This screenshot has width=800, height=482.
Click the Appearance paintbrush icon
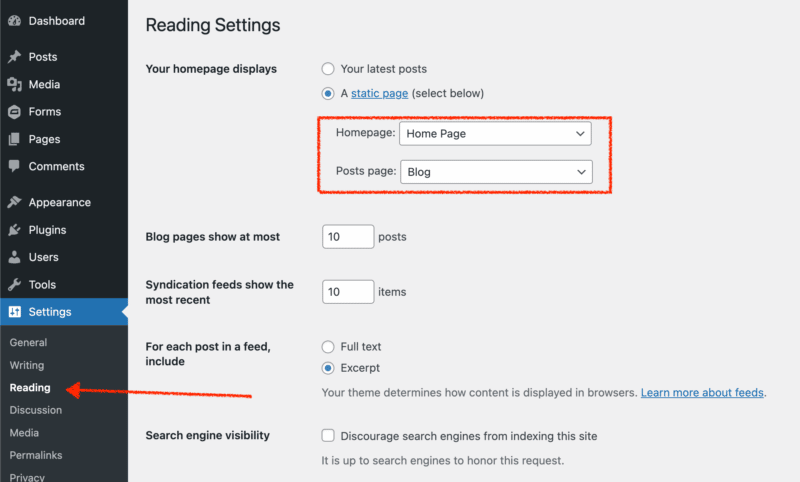coord(14,202)
